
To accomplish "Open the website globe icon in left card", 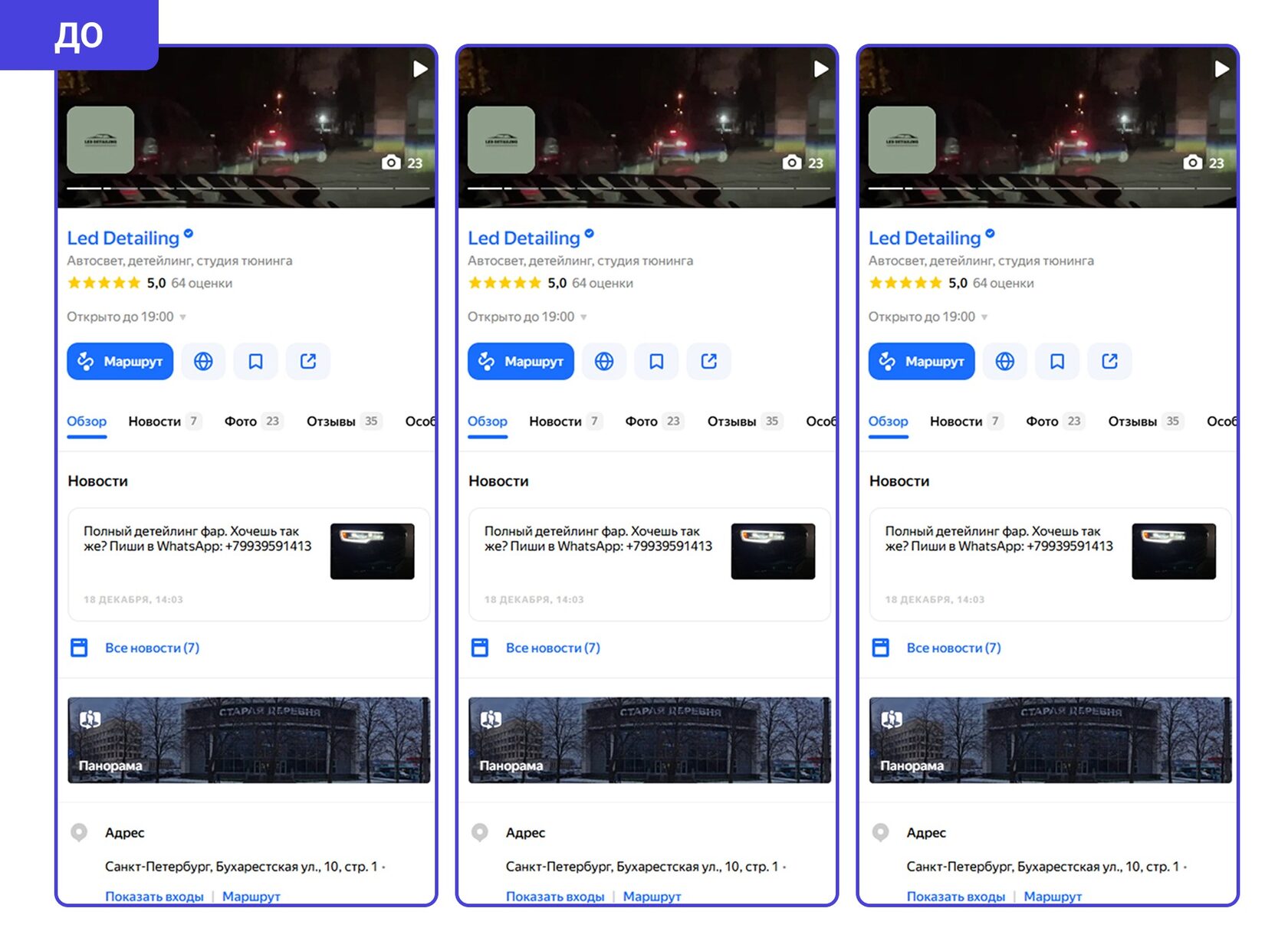I will tap(203, 361).
